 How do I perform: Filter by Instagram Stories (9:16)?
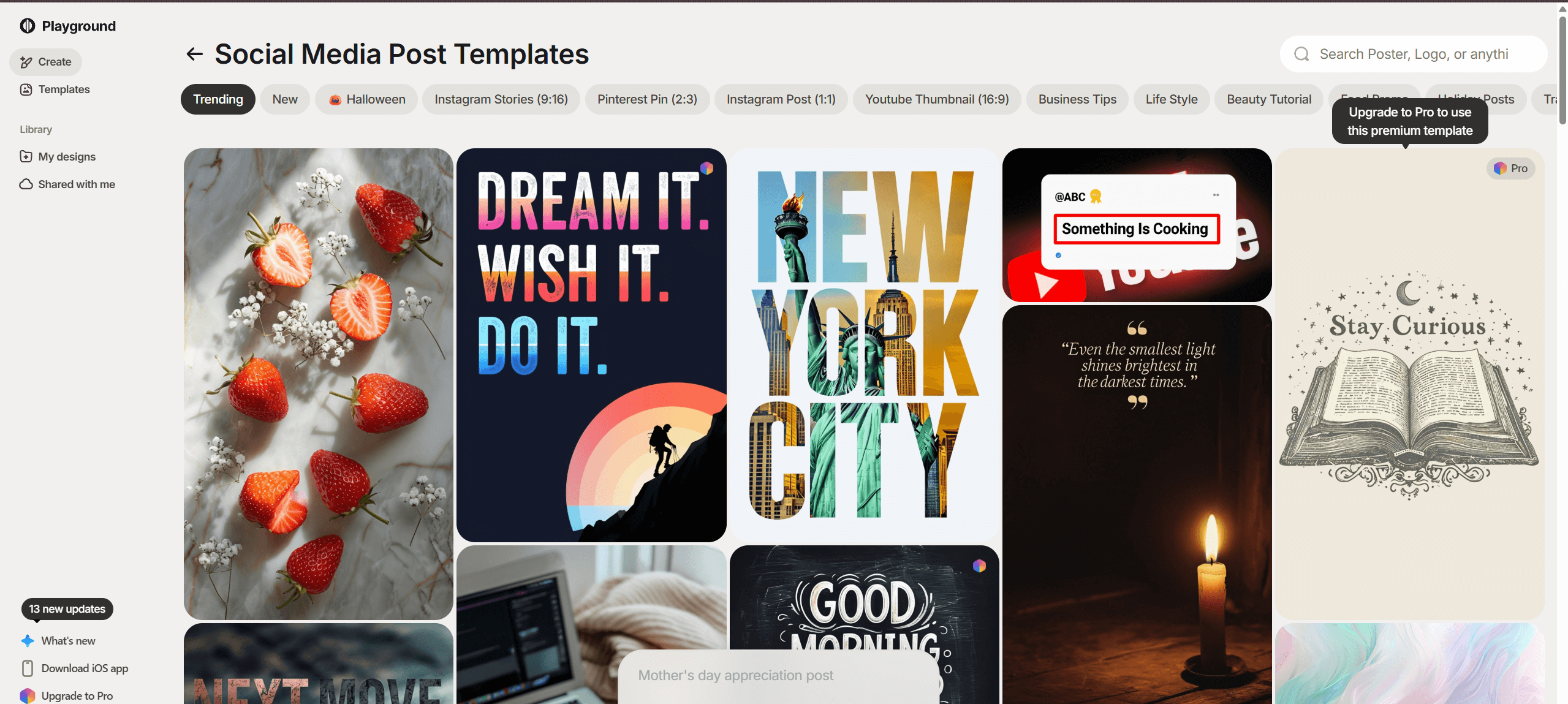(501, 99)
